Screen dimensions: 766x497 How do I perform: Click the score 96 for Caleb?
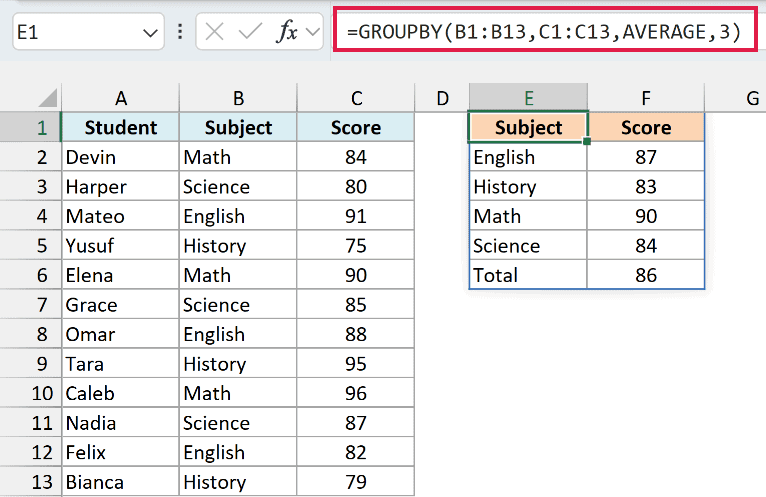coord(356,393)
